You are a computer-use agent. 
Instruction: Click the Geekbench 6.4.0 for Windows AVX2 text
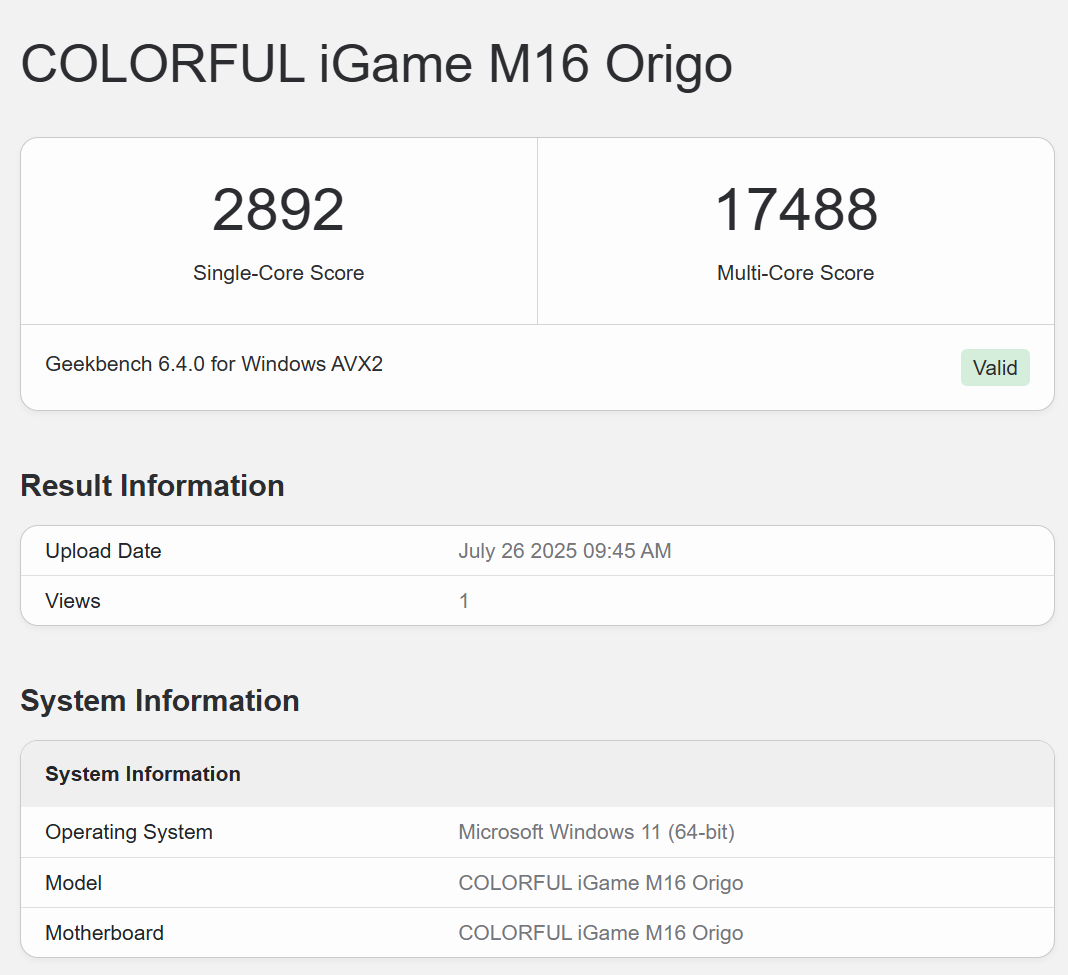214,364
